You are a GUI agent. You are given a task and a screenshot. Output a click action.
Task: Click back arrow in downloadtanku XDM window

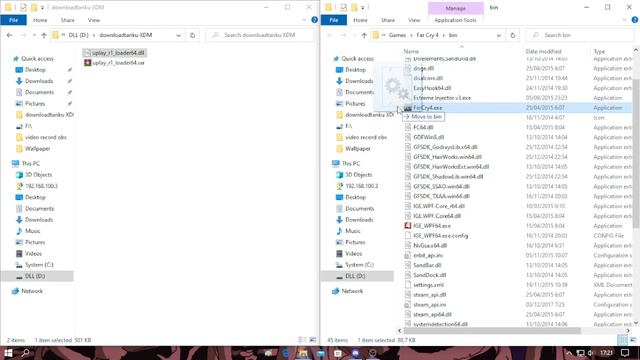[x=9, y=36]
